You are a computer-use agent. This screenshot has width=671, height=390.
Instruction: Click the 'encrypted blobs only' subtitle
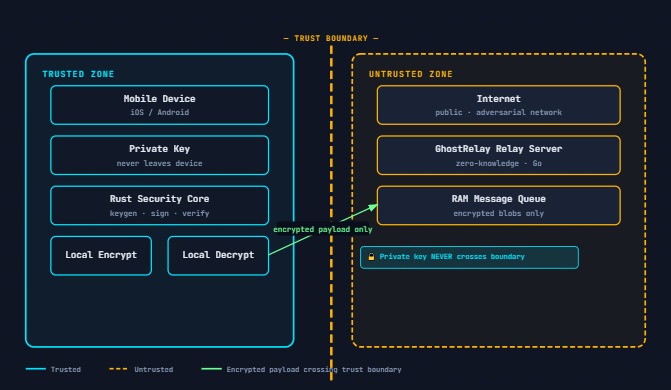(x=499, y=213)
